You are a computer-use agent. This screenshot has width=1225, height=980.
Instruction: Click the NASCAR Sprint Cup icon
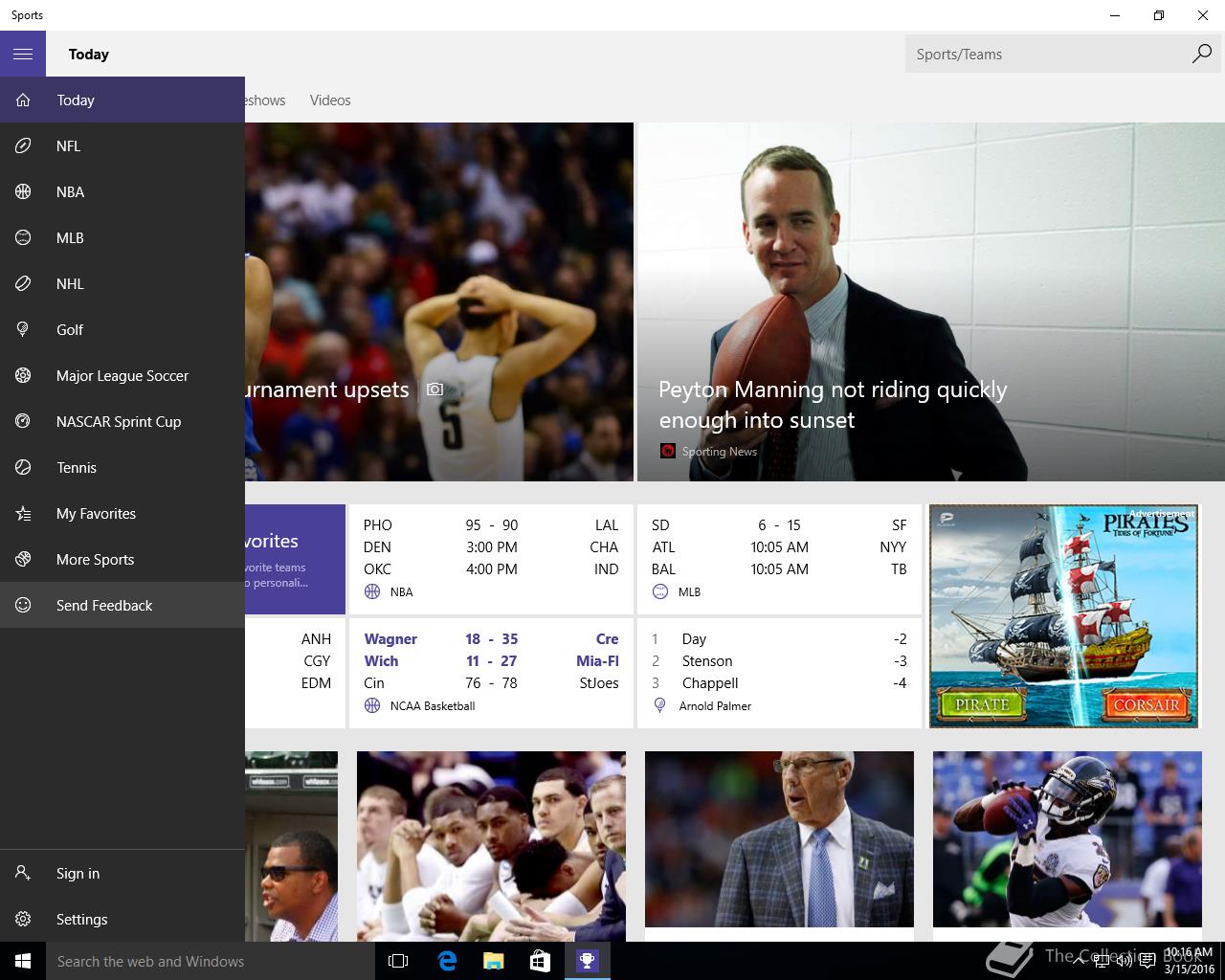pyautogui.click(x=23, y=421)
